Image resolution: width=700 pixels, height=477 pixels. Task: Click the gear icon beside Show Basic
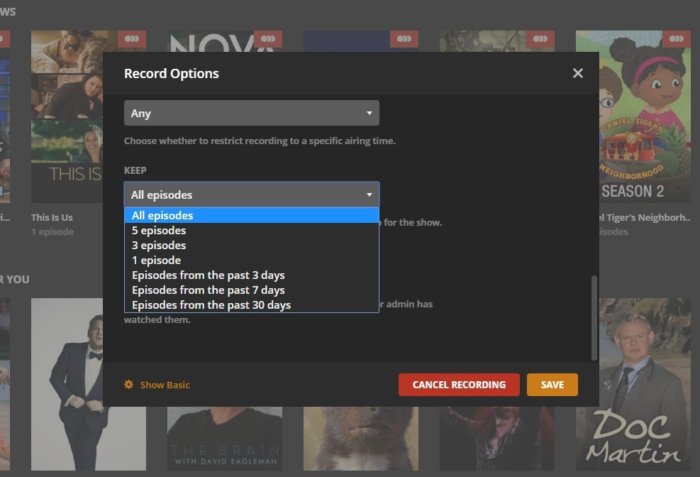click(128, 385)
